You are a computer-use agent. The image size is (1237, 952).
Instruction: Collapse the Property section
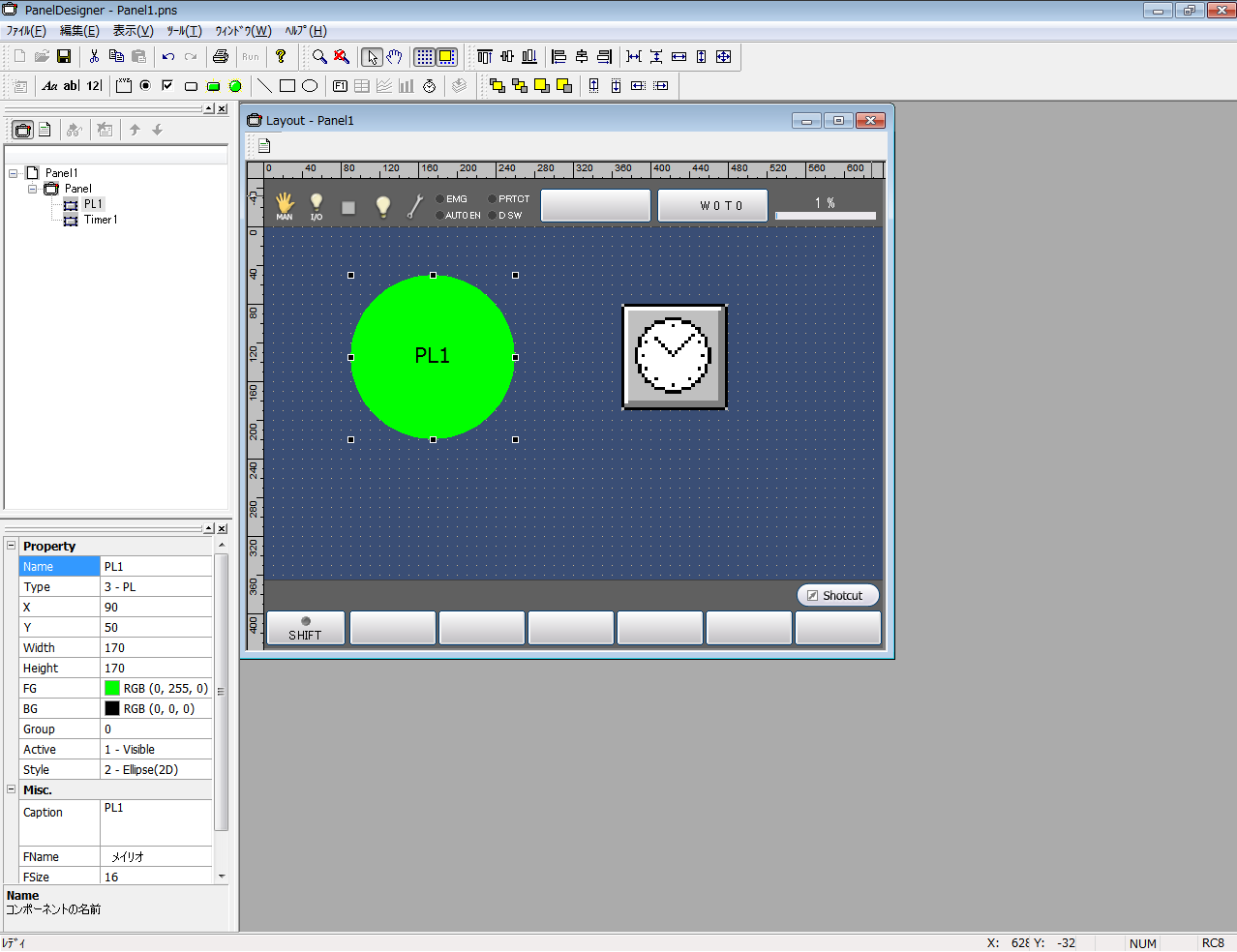[x=12, y=546]
